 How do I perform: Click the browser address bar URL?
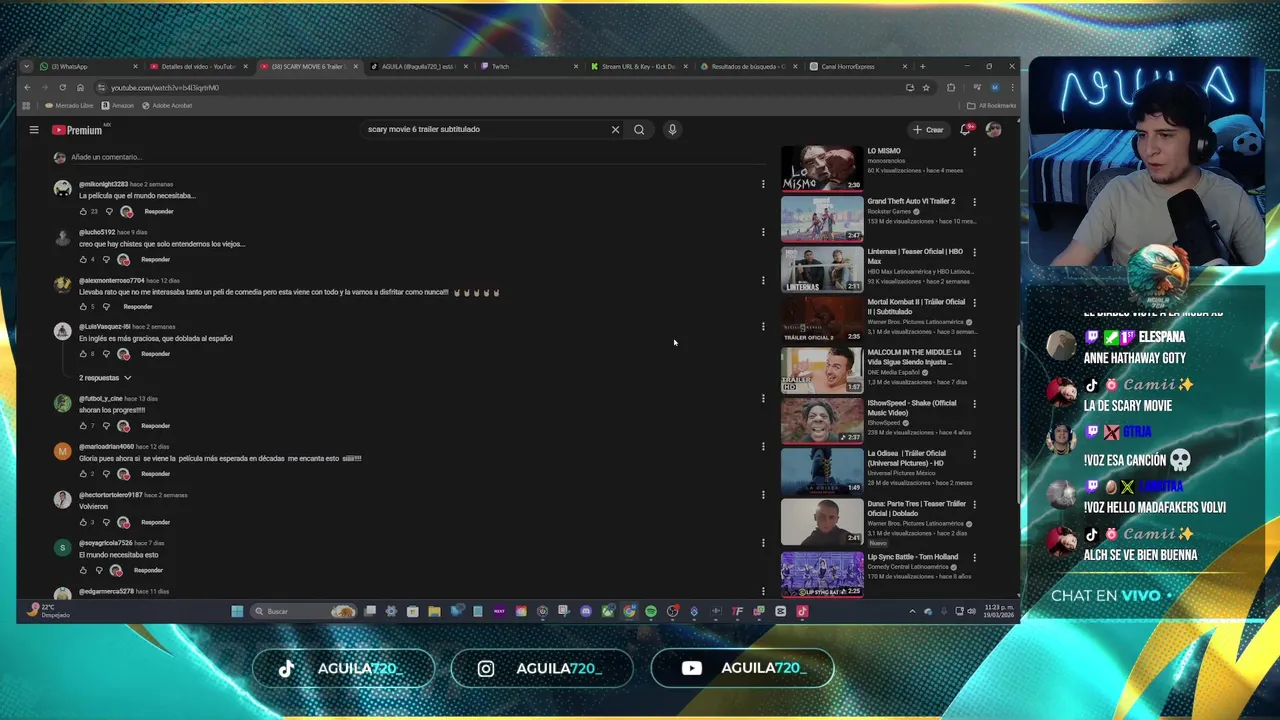(x=165, y=88)
